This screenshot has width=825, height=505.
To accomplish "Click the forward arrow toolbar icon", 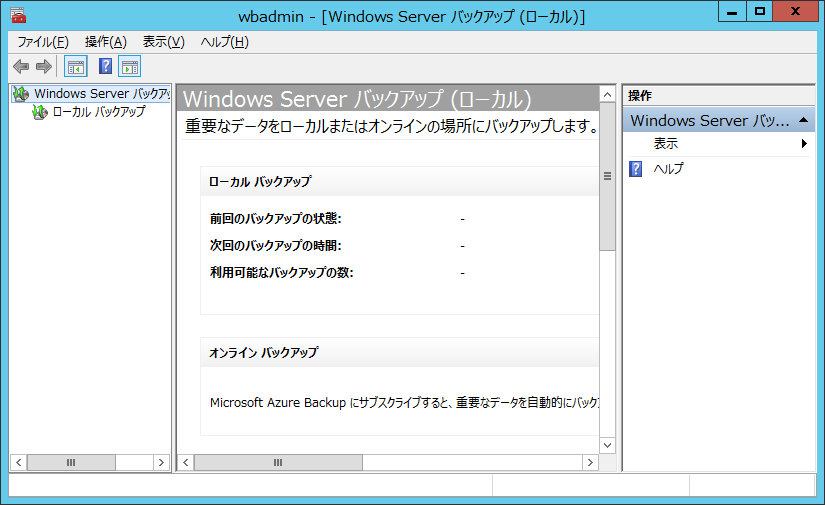I will point(43,67).
